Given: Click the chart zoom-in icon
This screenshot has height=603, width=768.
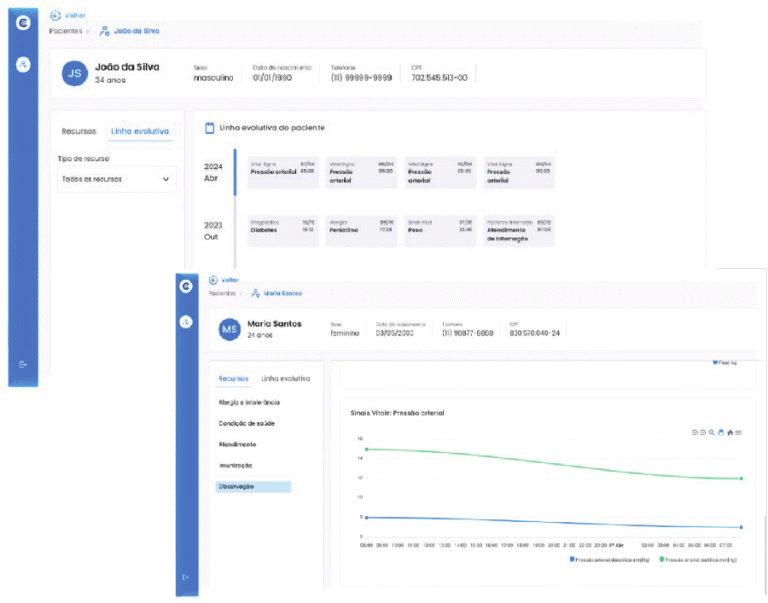Looking at the screenshot, I should (x=694, y=432).
